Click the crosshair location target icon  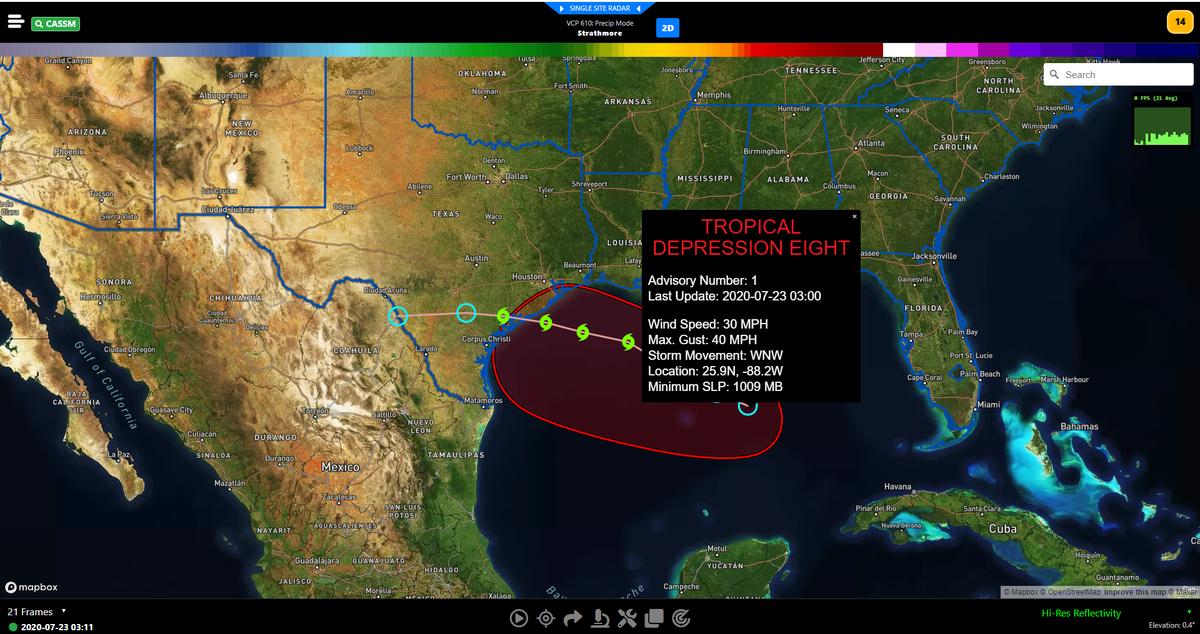point(546,618)
